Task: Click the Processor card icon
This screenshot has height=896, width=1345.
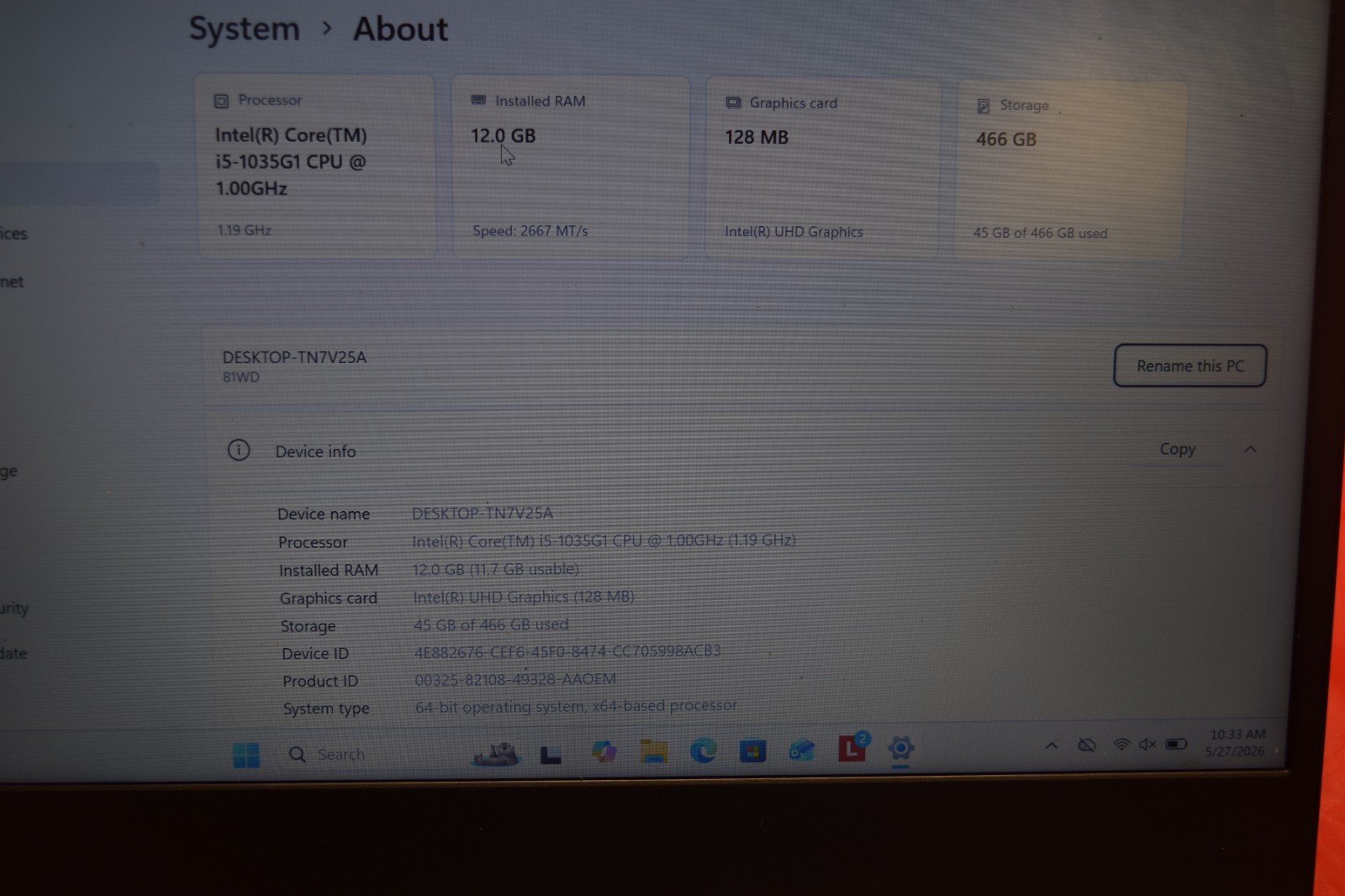Action: [x=221, y=101]
